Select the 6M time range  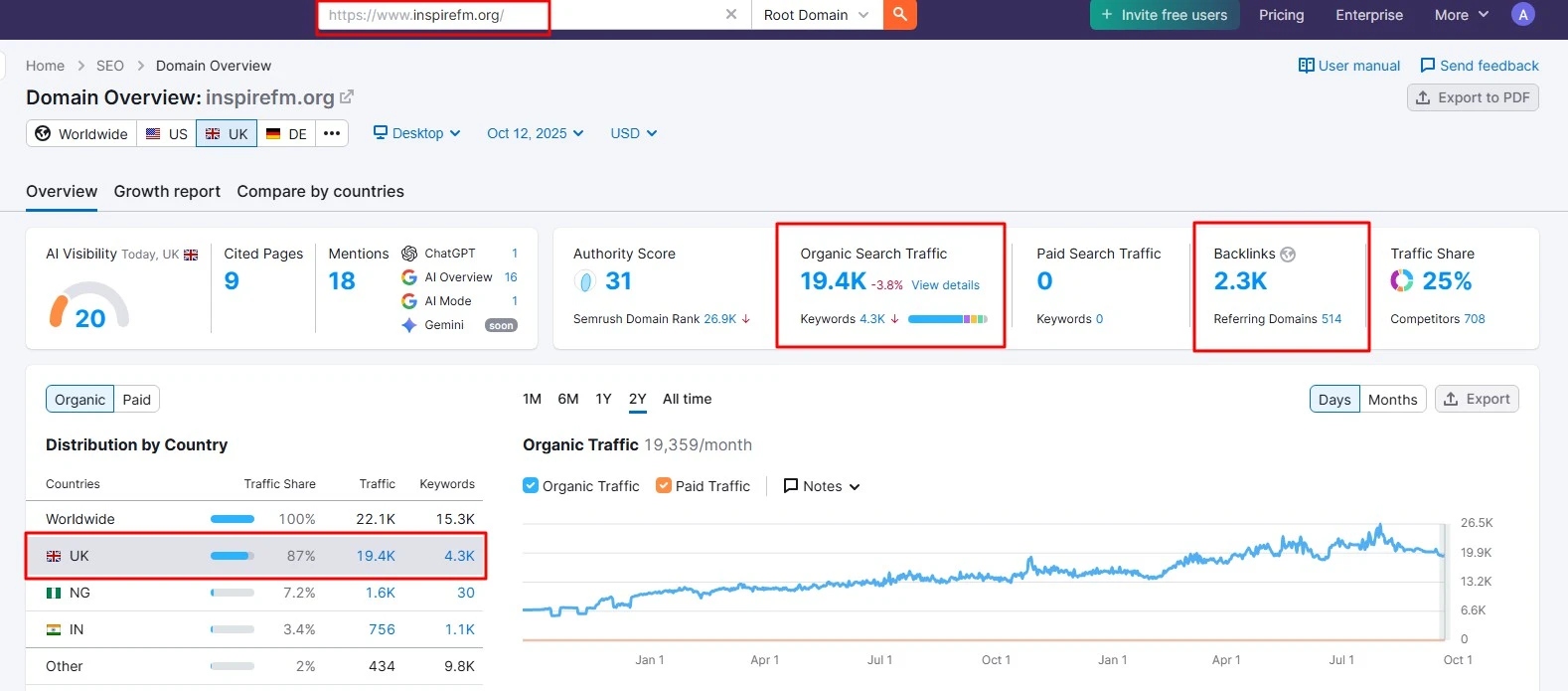point(568,399)
